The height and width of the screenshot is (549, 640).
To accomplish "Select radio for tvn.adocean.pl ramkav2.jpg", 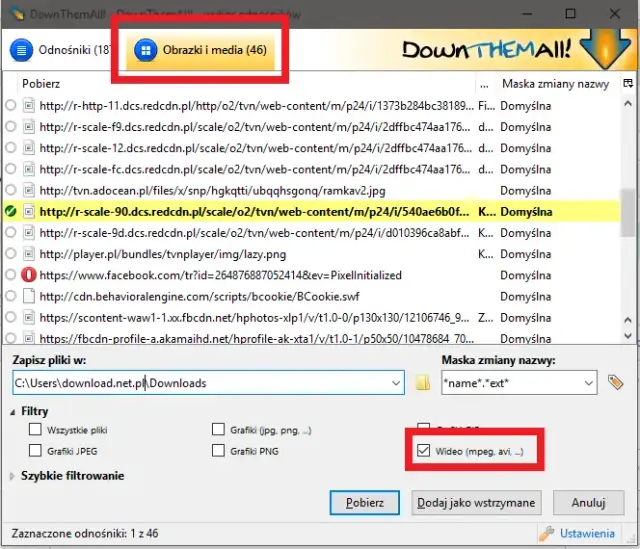I will click(x=11, y=190).
